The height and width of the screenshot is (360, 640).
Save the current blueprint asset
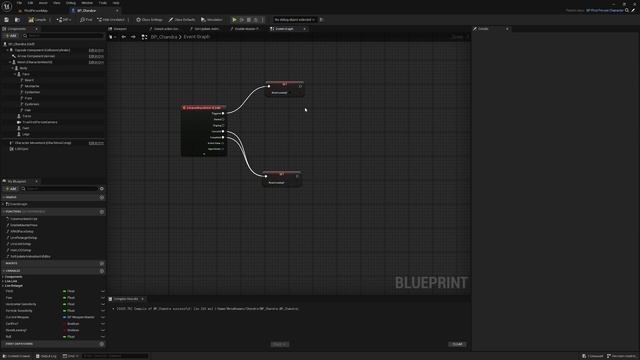coord(7,20)
